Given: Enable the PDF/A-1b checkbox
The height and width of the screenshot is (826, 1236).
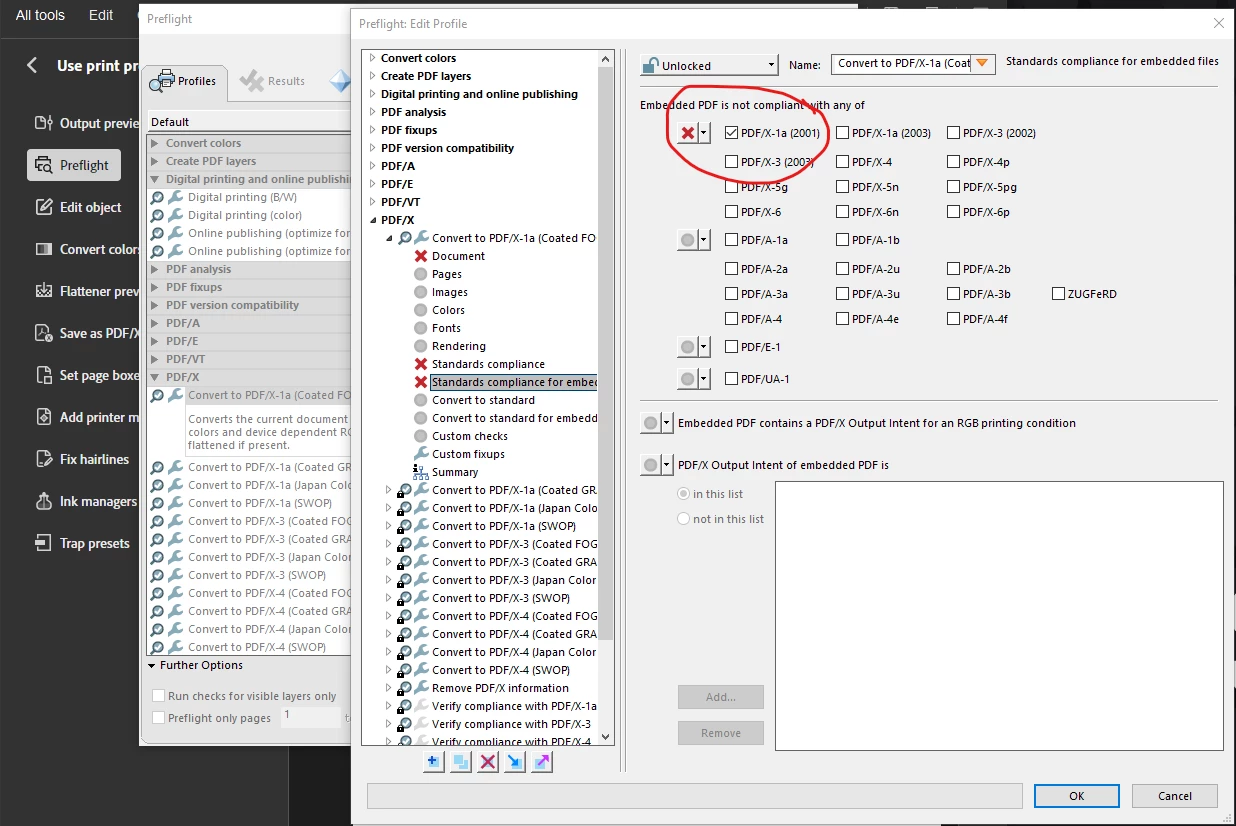Looking at the screenshot, I should point(843,240).
